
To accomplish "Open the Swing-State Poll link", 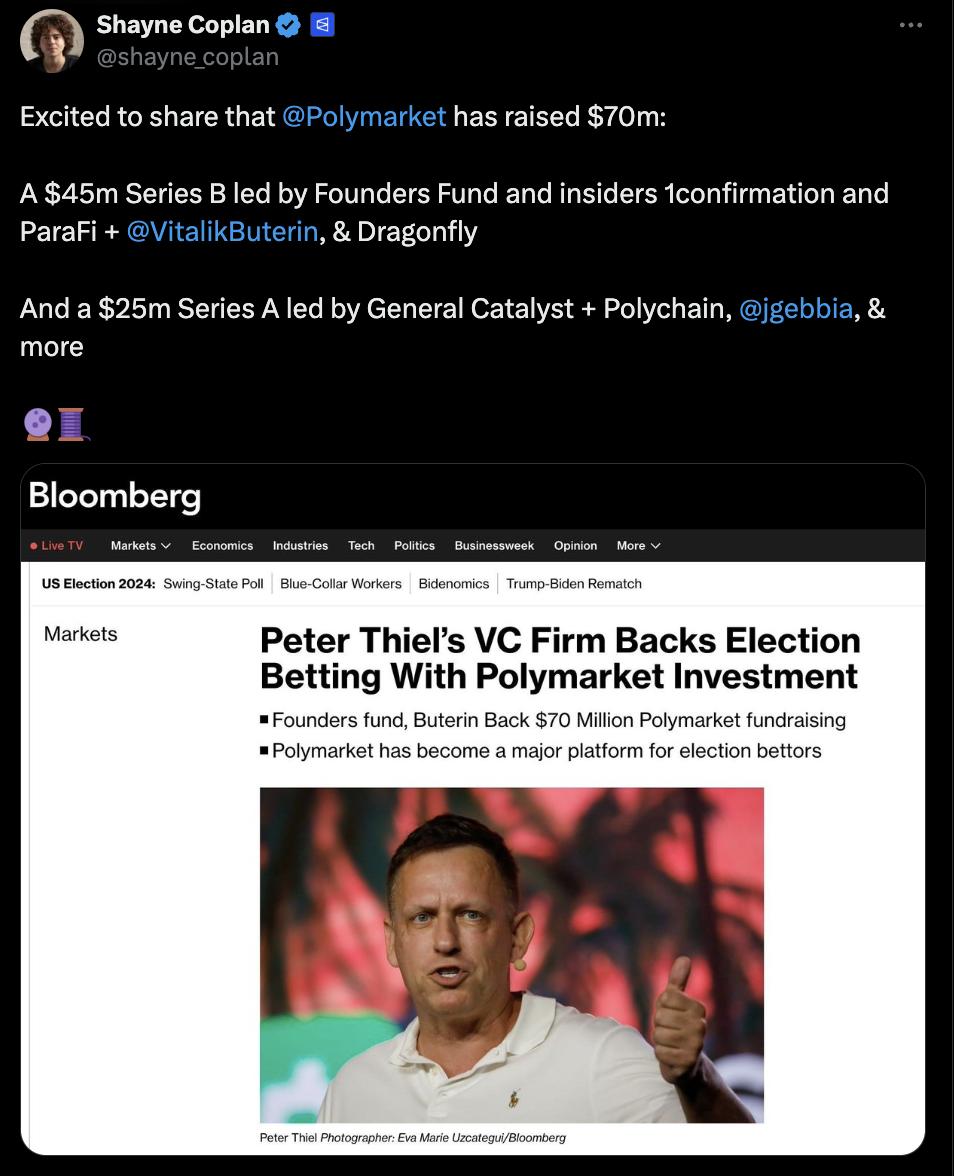I will point(213,584).
